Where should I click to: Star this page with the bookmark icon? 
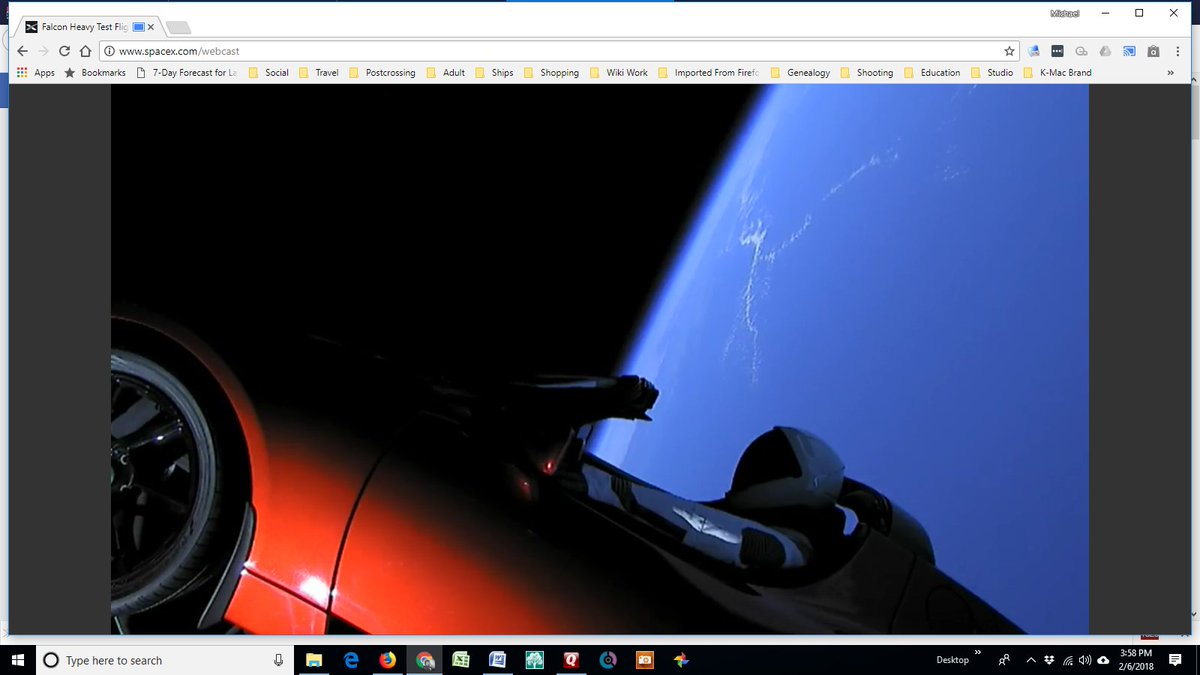click(x=1011, y=49)
